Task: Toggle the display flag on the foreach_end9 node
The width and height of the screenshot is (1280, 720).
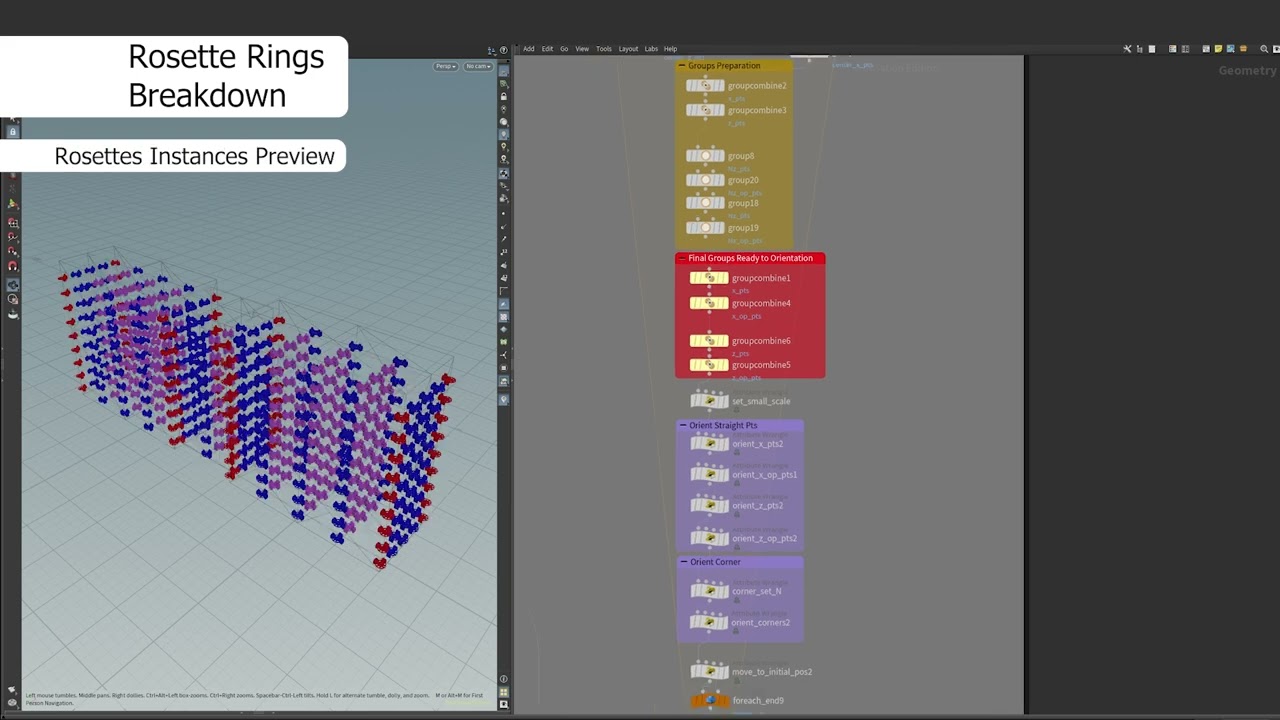Action: (726, 700)
